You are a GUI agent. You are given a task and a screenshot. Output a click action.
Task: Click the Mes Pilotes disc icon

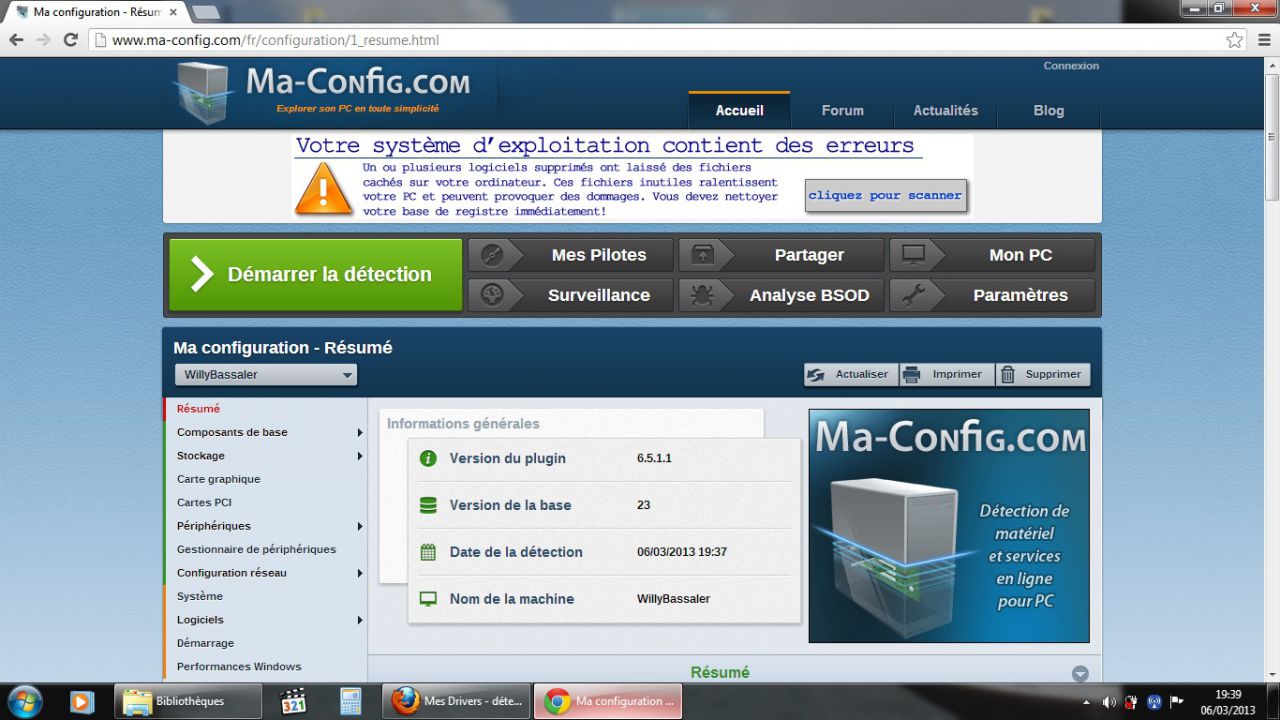click(x=491, y=255)
